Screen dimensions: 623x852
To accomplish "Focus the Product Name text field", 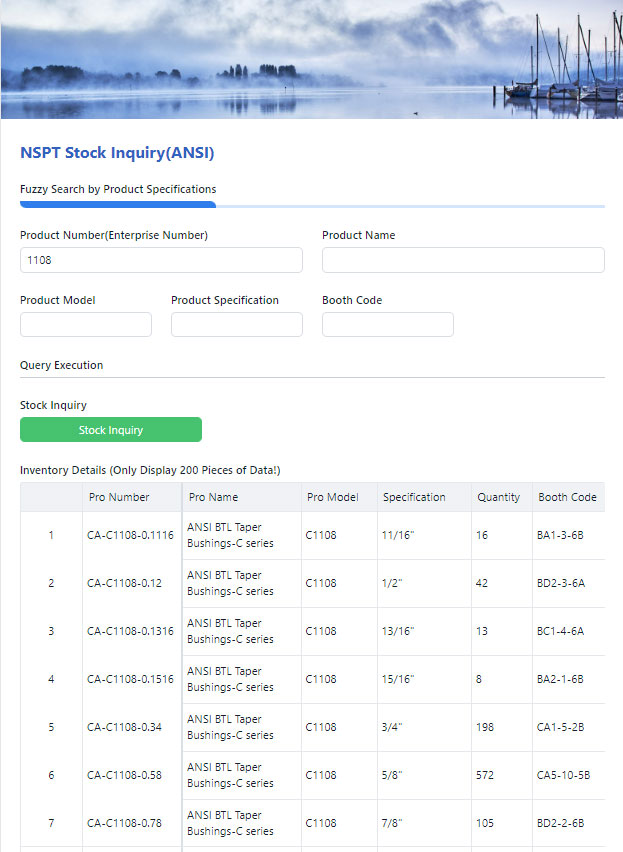I will pyautogui.click(x=463, y=260).
